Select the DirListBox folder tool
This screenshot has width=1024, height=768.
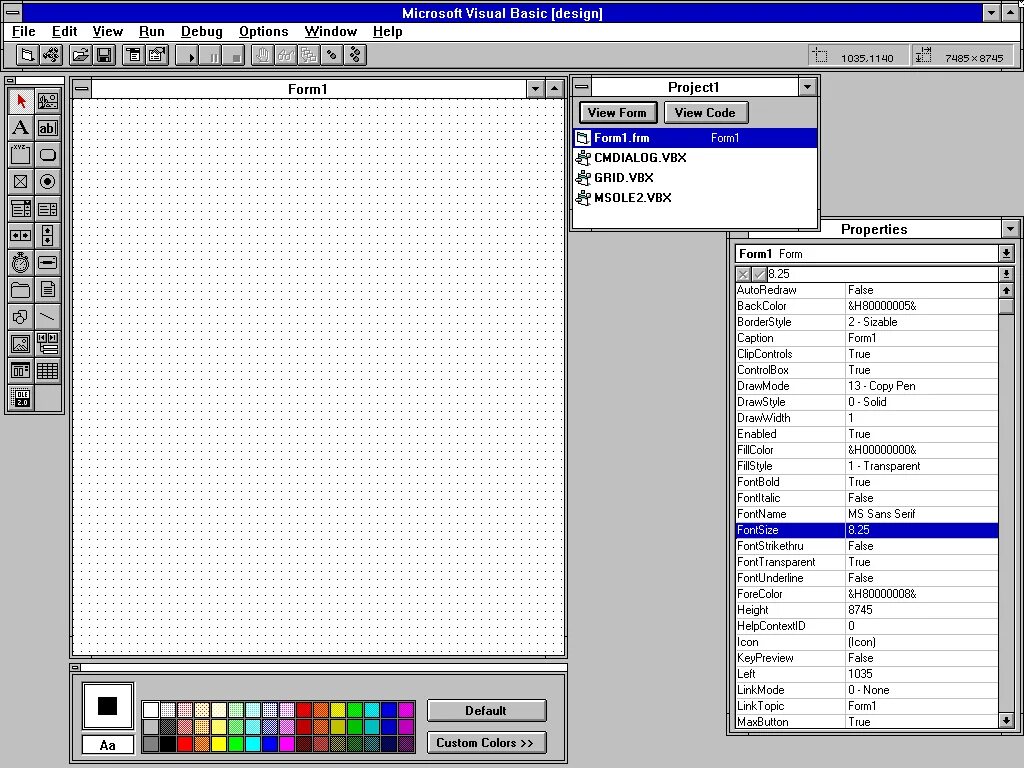(21, 290)
